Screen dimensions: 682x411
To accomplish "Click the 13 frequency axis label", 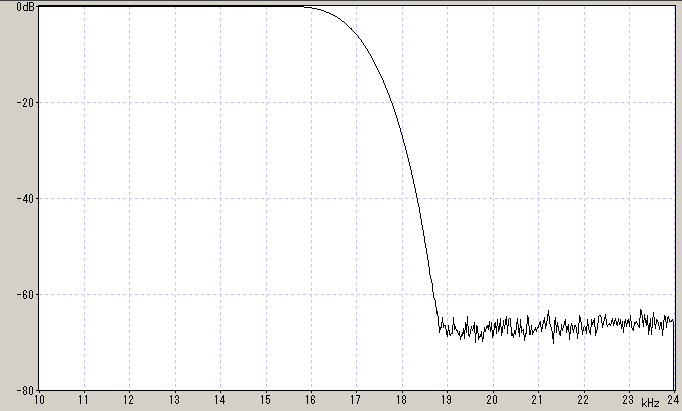I will coord(175,400).
